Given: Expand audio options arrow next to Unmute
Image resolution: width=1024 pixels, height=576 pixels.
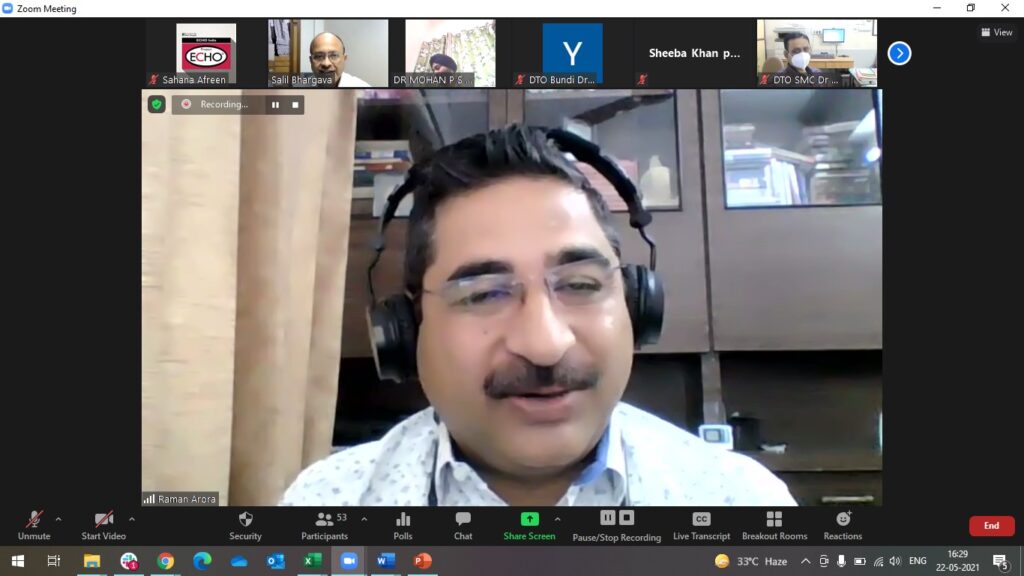Looking at the screenshot, I should (58, 519).
